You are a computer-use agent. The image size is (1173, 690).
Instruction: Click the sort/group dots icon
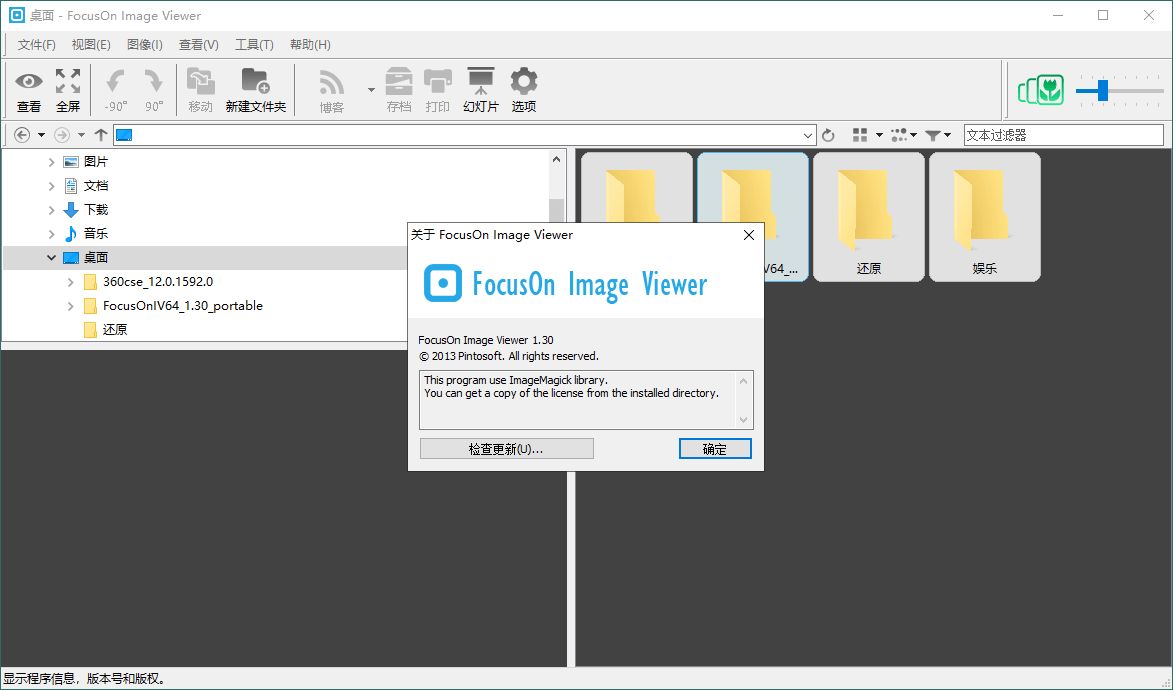click(x=899, y=135)
